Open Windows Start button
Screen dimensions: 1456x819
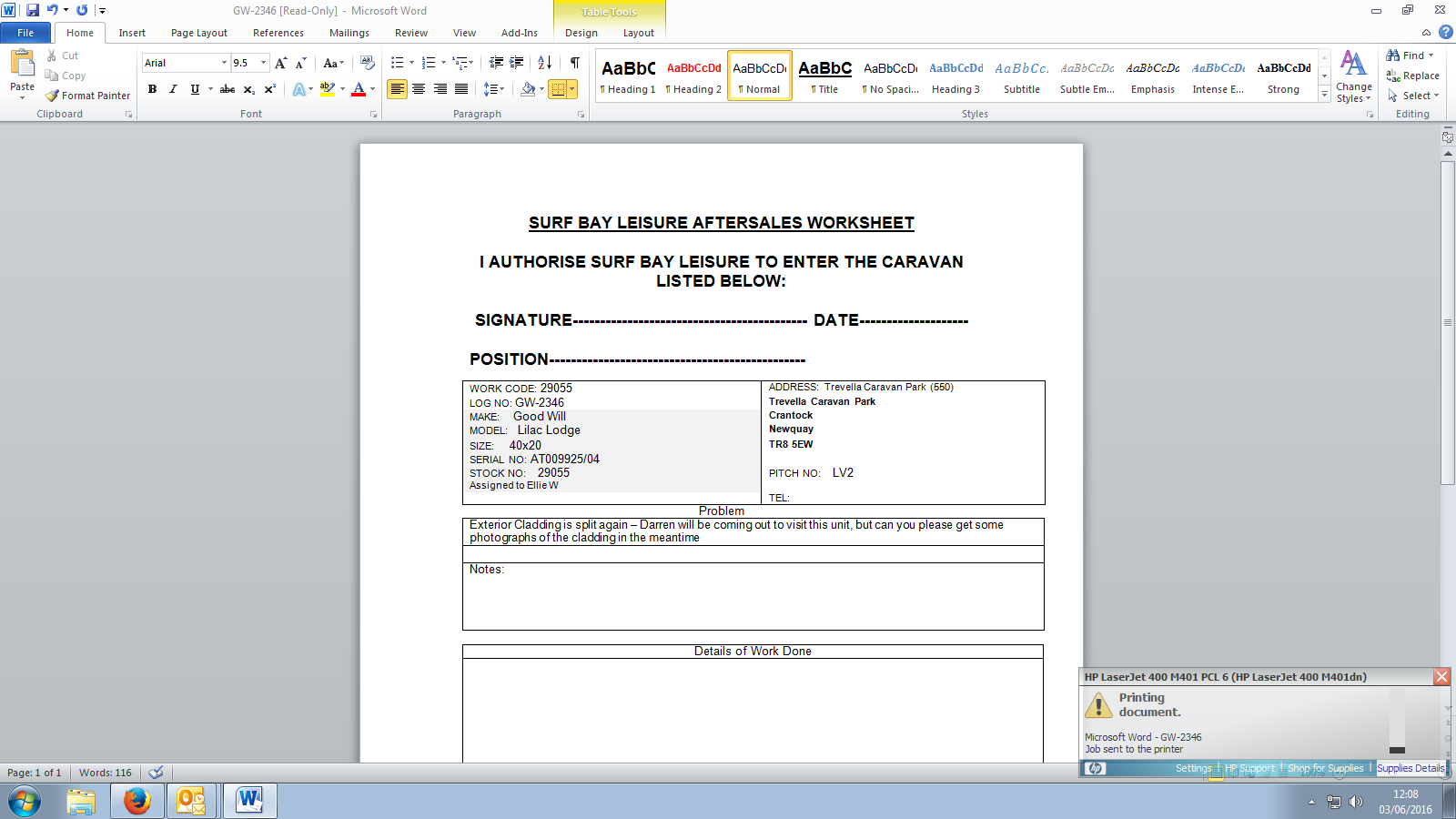(x=25, y=802)
